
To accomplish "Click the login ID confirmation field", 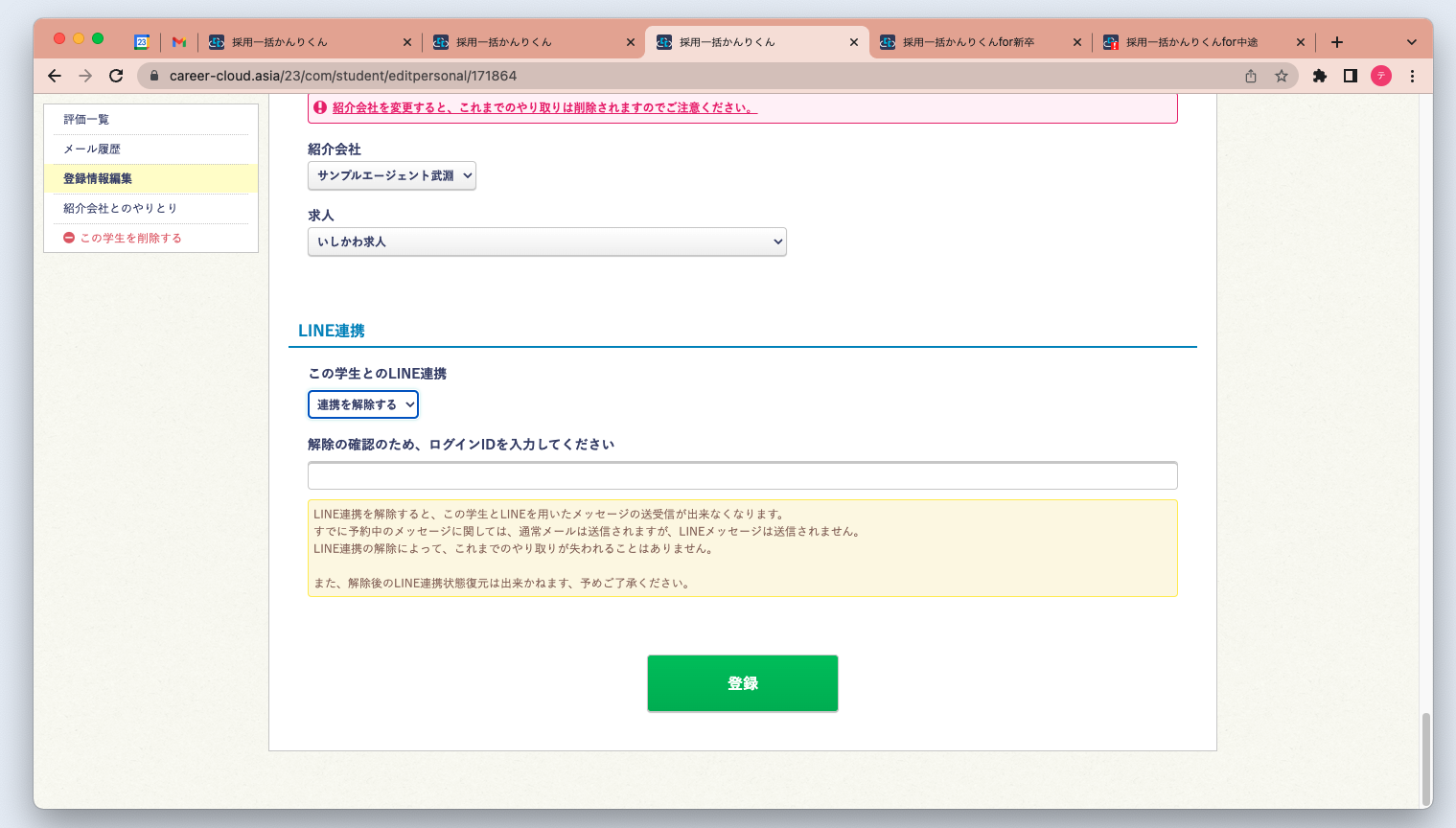I will (x=742, y=475).
